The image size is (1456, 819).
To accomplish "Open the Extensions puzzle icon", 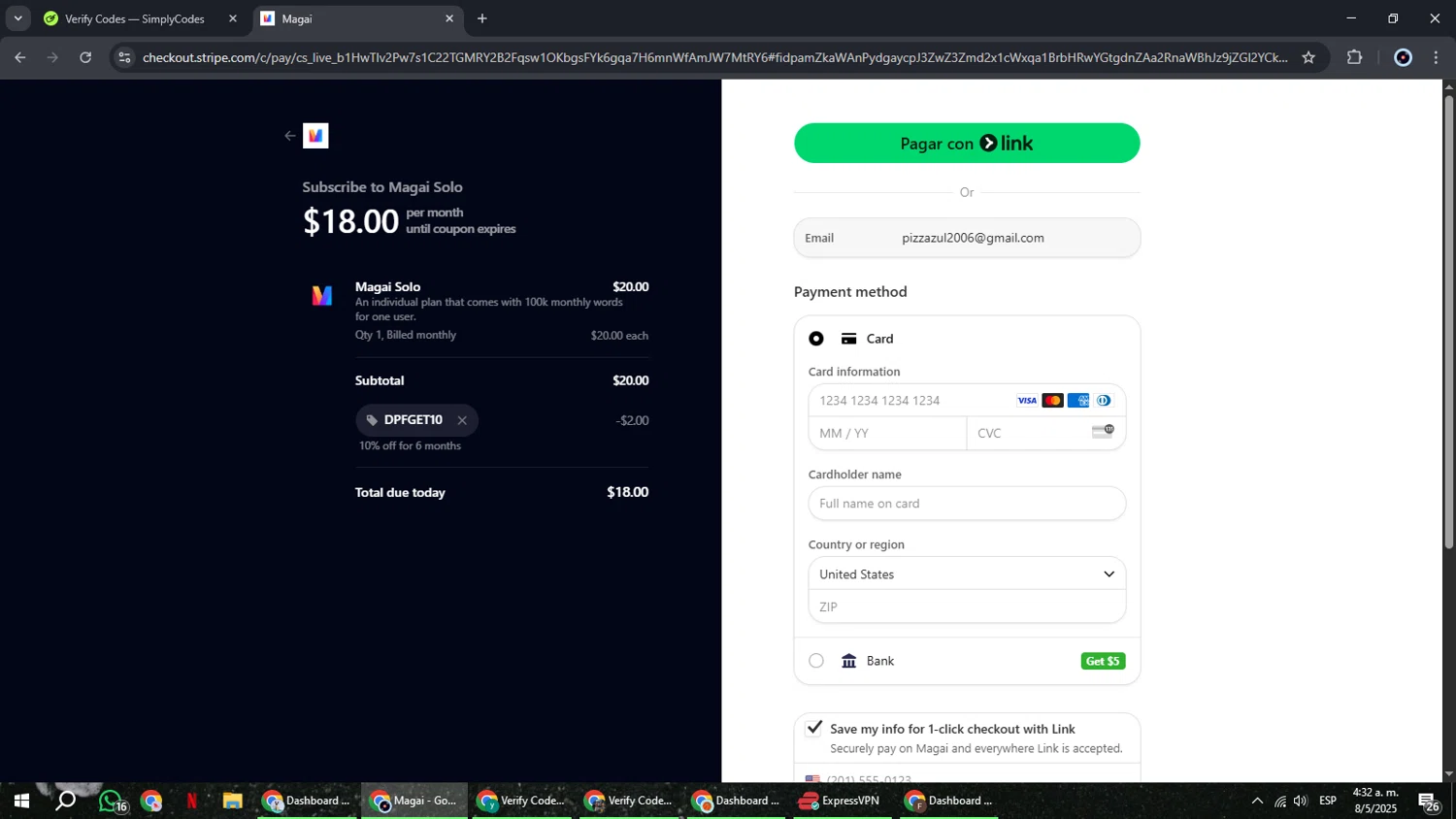I will (1355, 57).
